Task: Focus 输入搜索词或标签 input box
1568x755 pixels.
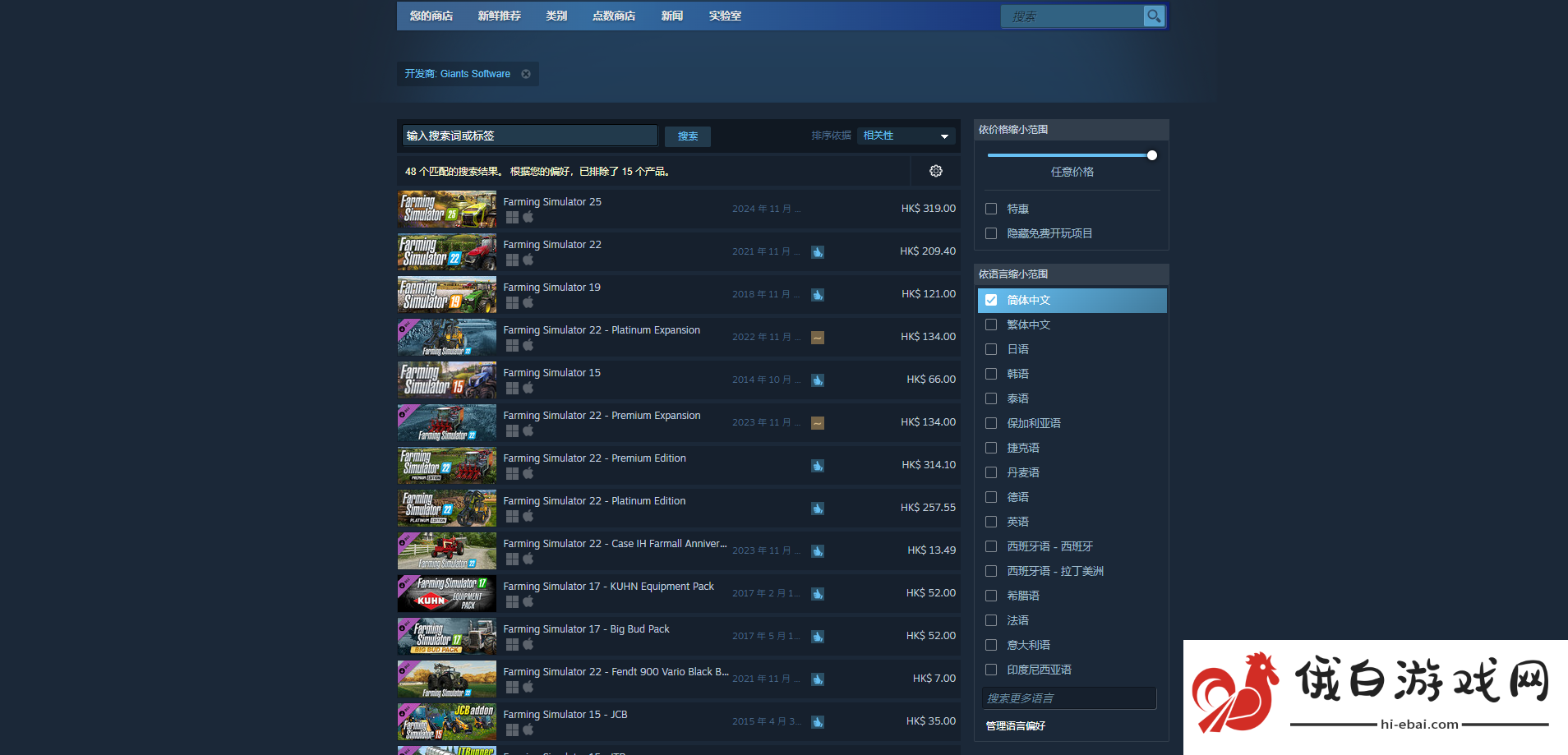Action: point(530,136)
